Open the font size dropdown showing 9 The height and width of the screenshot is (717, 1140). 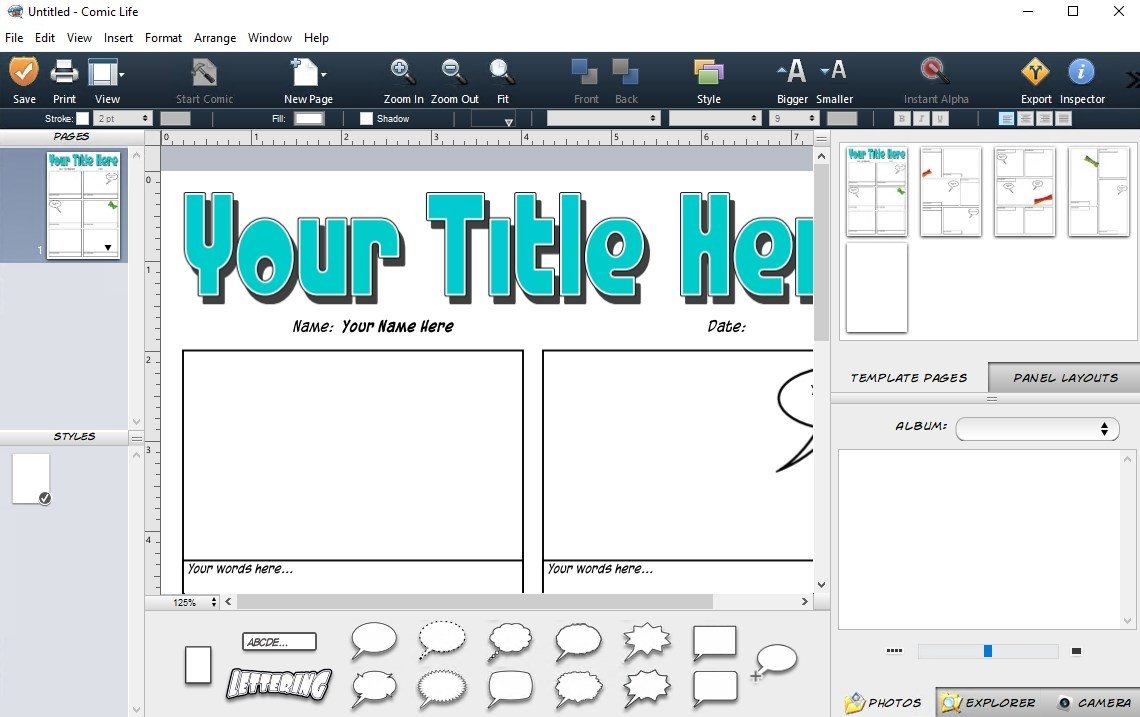coord(795,119)
